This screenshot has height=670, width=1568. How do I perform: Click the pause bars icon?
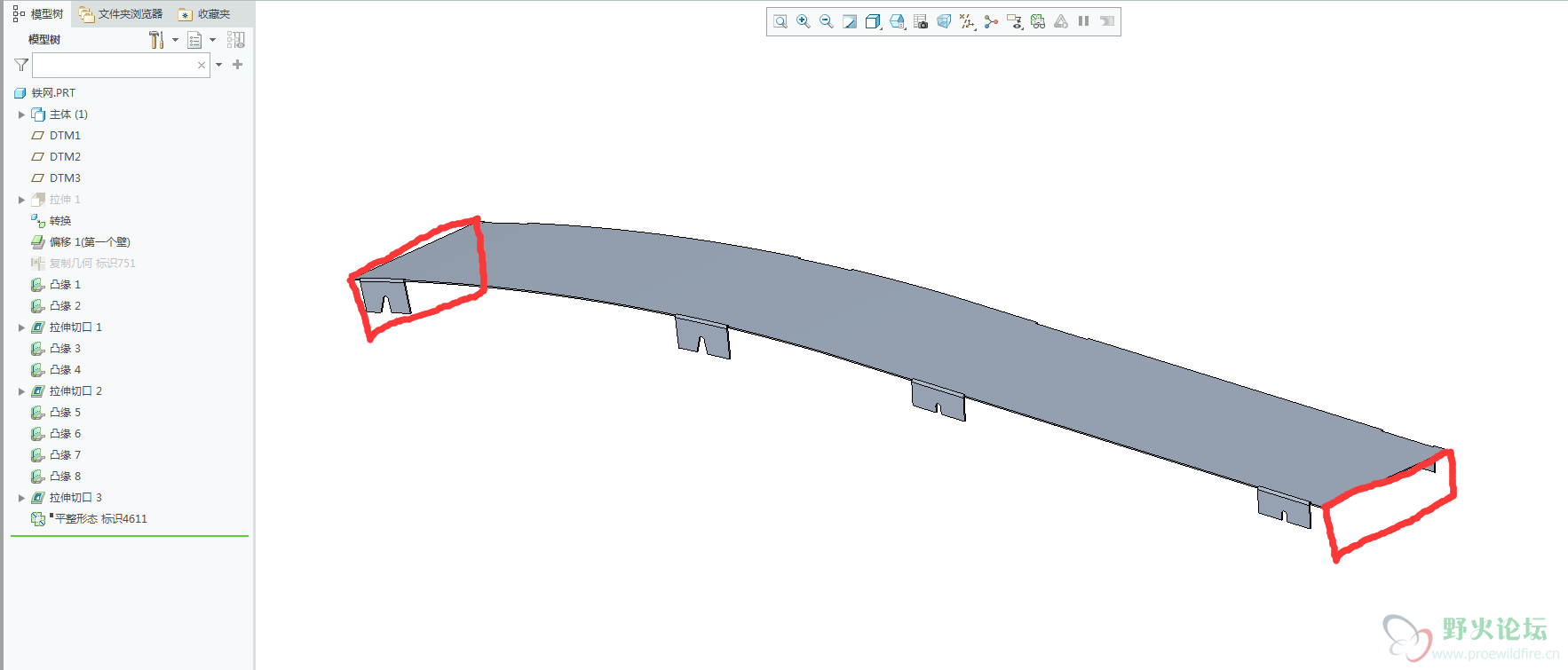1084,21
